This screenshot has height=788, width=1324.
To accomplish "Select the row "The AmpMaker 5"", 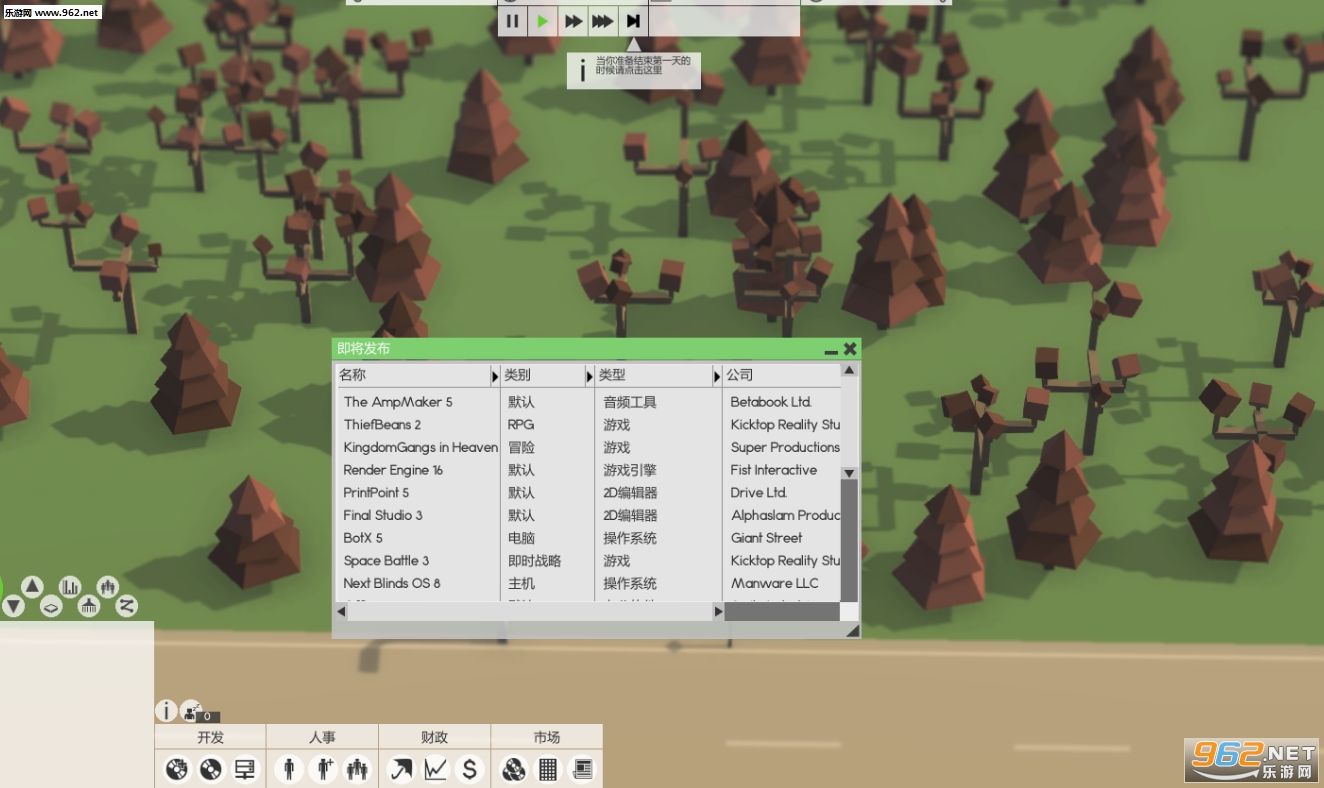I will tap(588, 402).
